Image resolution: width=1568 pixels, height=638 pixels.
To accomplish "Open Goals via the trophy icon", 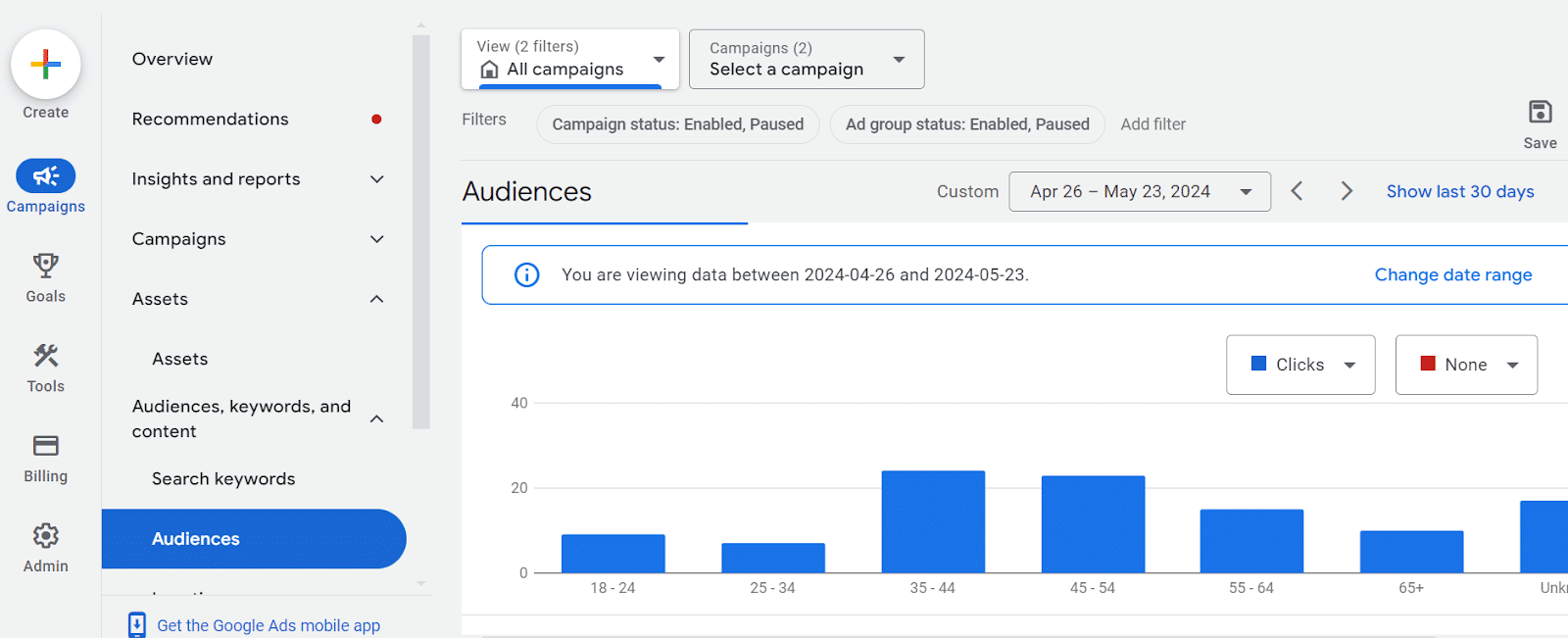I will (45, 266).
